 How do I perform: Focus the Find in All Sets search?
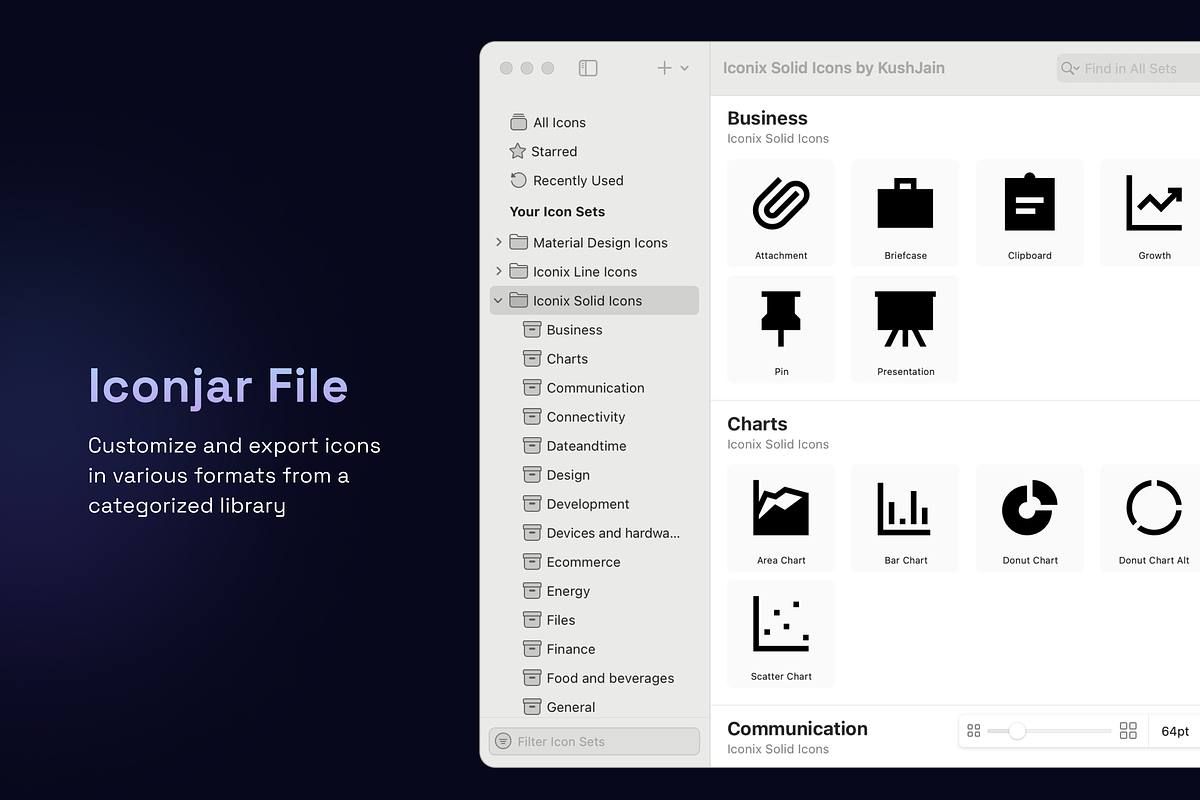1130,68
